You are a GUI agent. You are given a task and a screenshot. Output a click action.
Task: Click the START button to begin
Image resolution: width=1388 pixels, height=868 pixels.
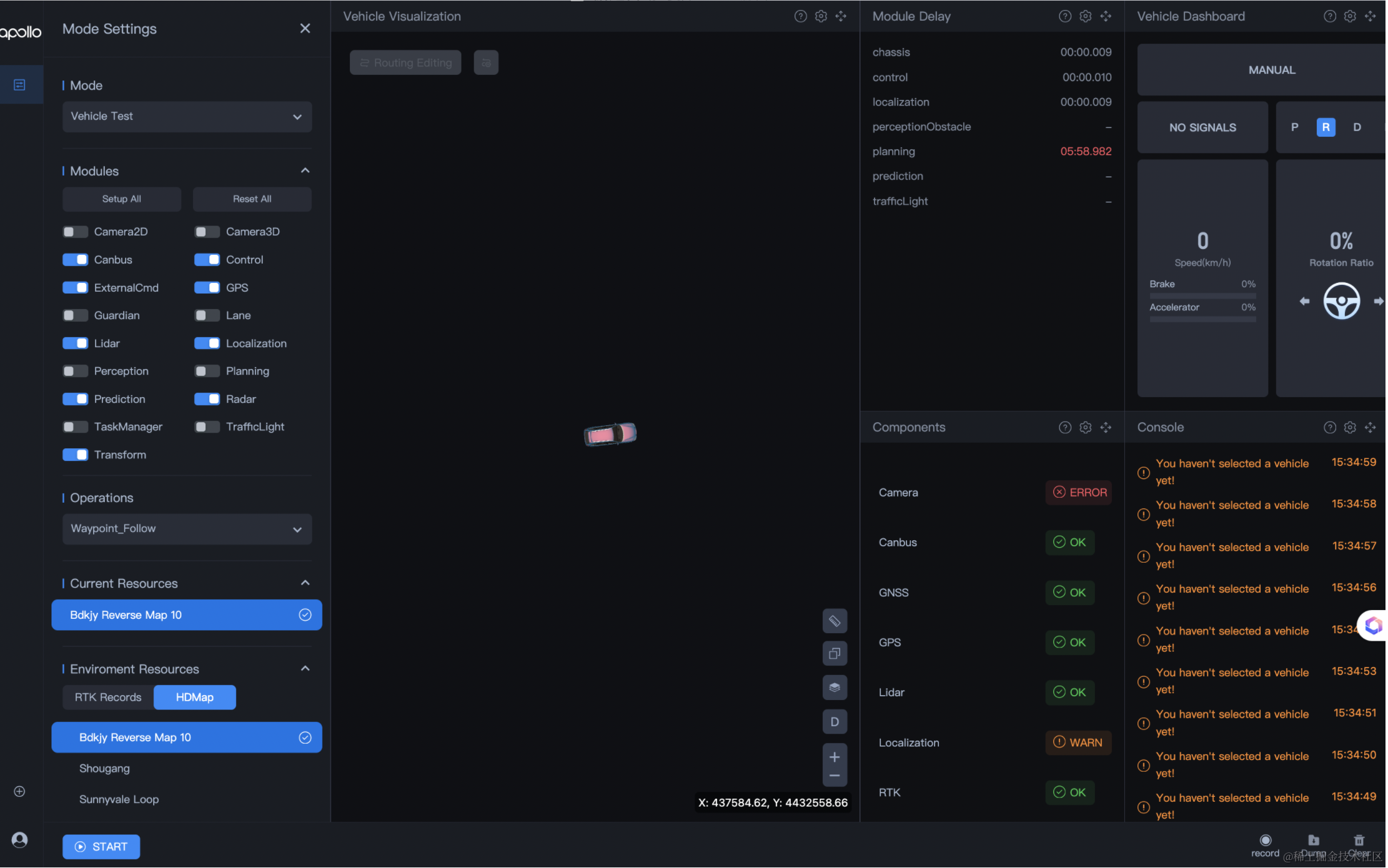pyautogui.click(x=101, y=846)
